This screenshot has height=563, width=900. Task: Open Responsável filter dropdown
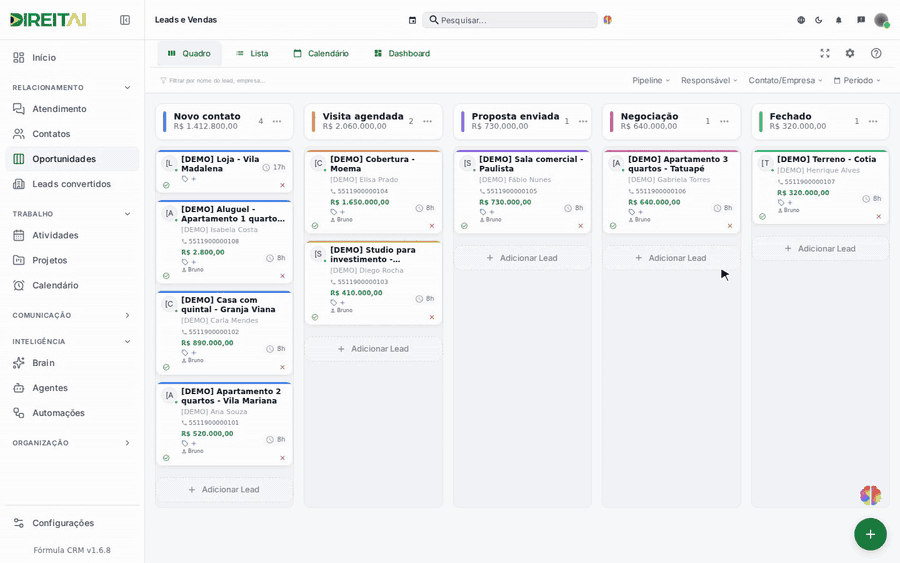pos(709,80)
